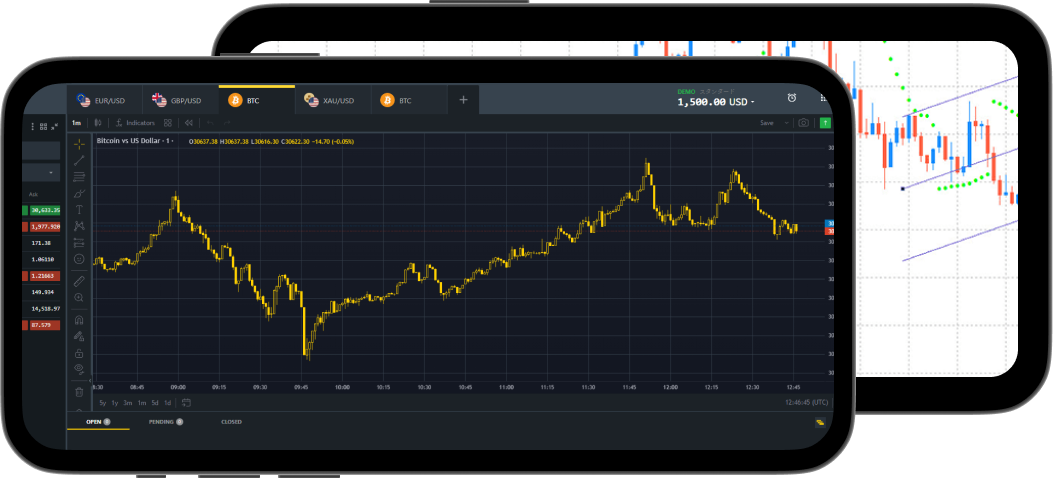
Task: Click the yellow icon in positions panel
Action: [x=821, y=422]
